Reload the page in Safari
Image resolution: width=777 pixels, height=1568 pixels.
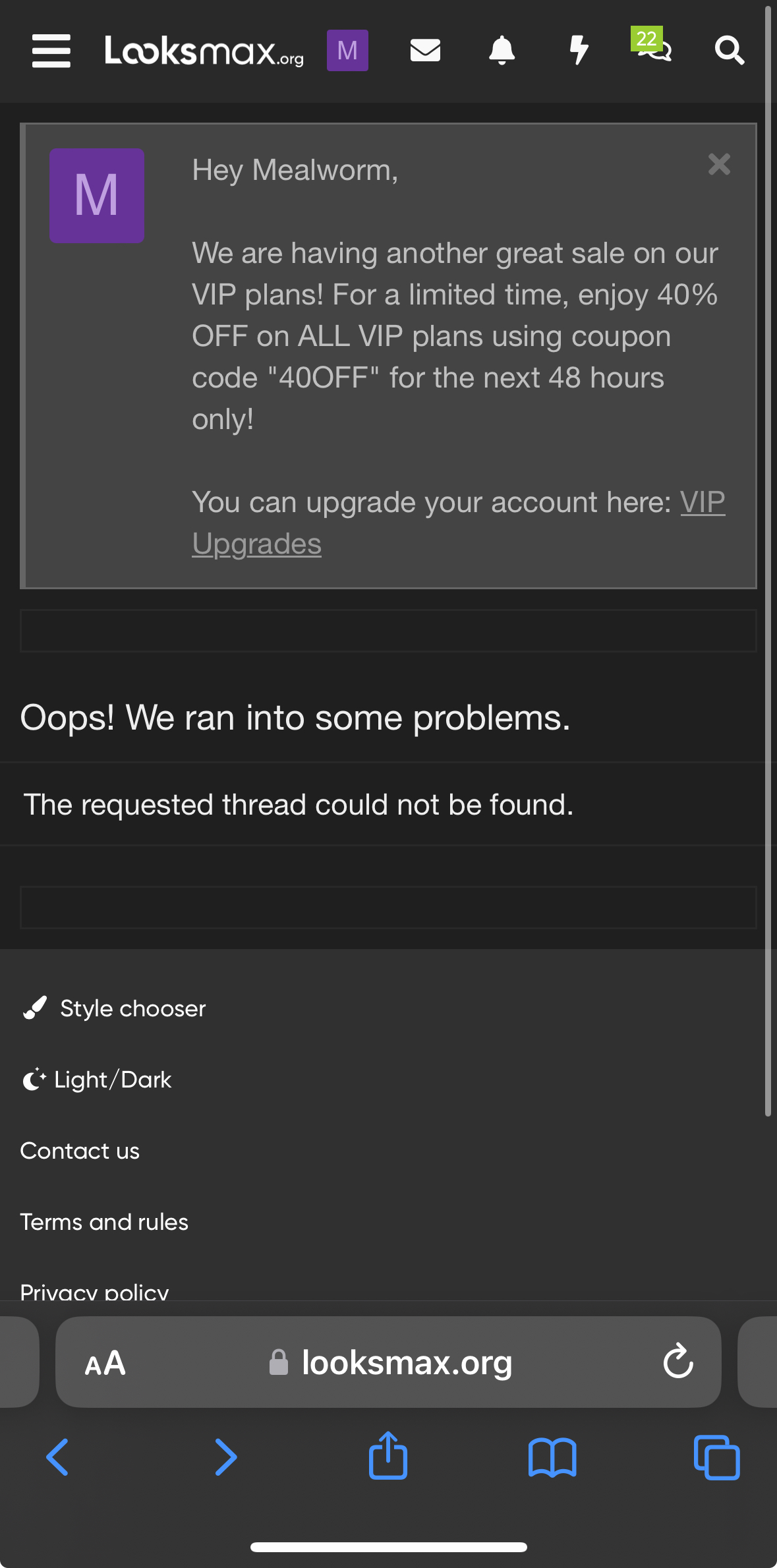[x=678, y=1362]
